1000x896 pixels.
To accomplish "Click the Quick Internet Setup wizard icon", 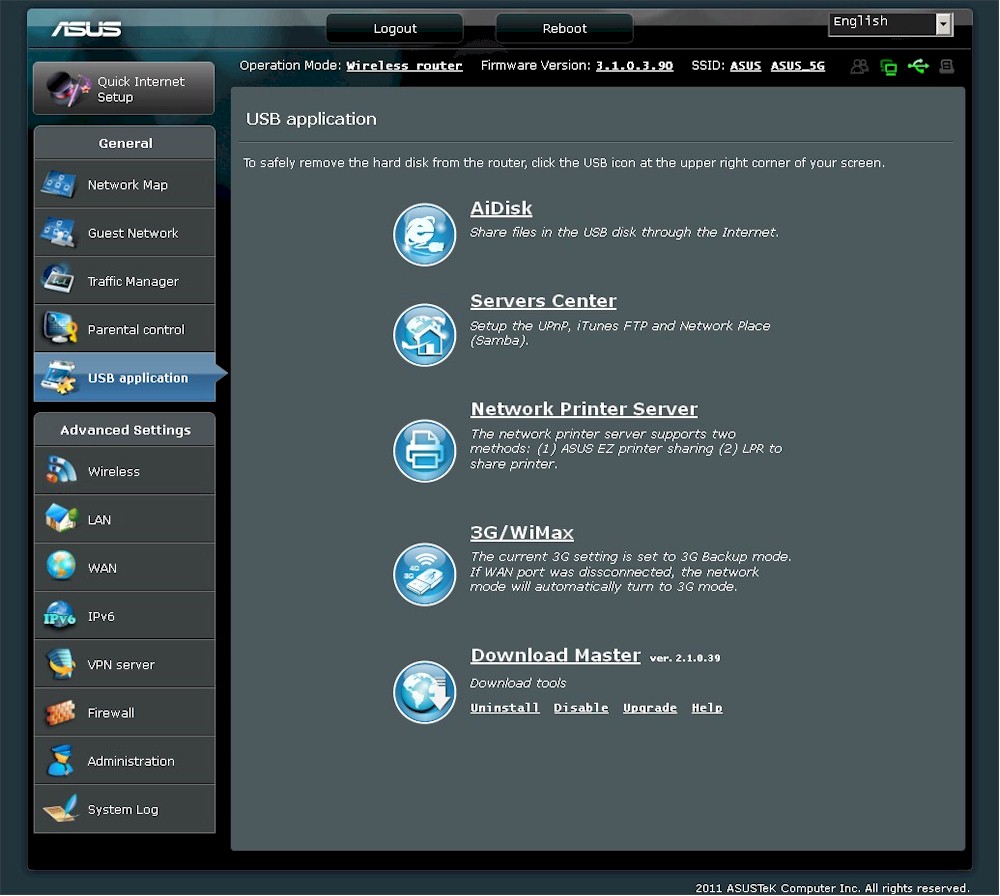I will click(x=68, y=89).
